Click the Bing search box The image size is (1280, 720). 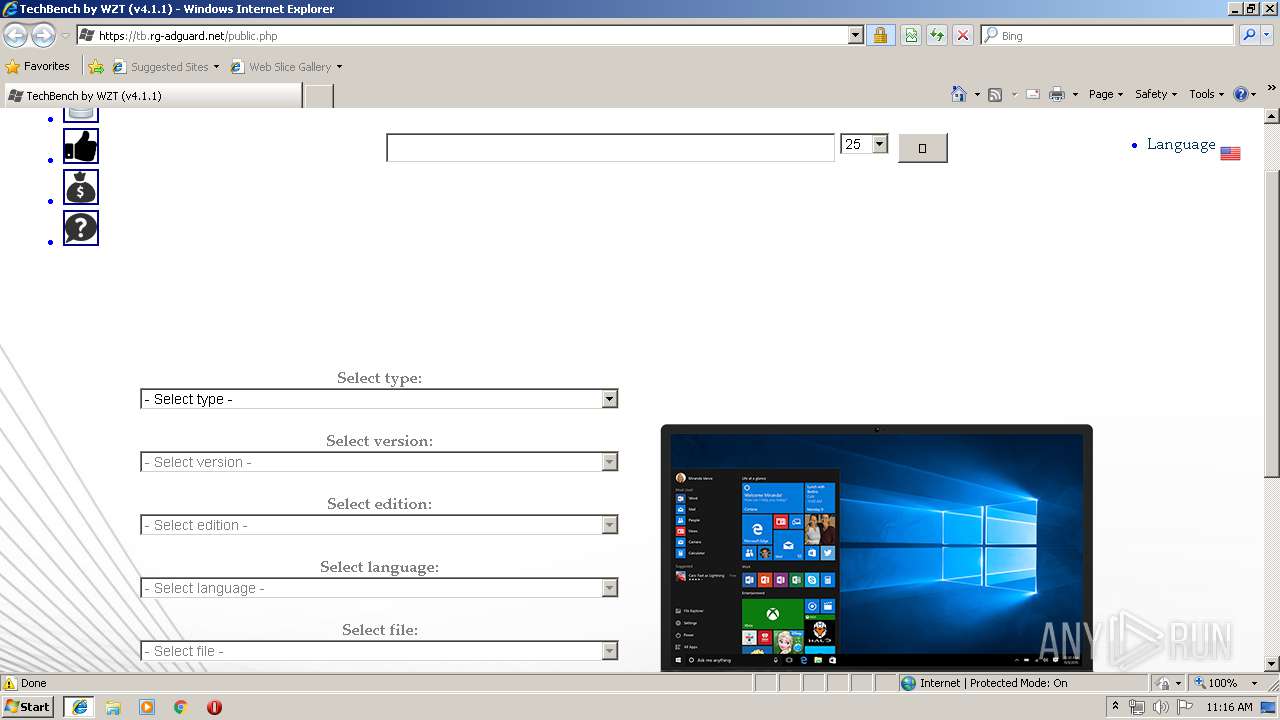click(x=1107, y=35)
